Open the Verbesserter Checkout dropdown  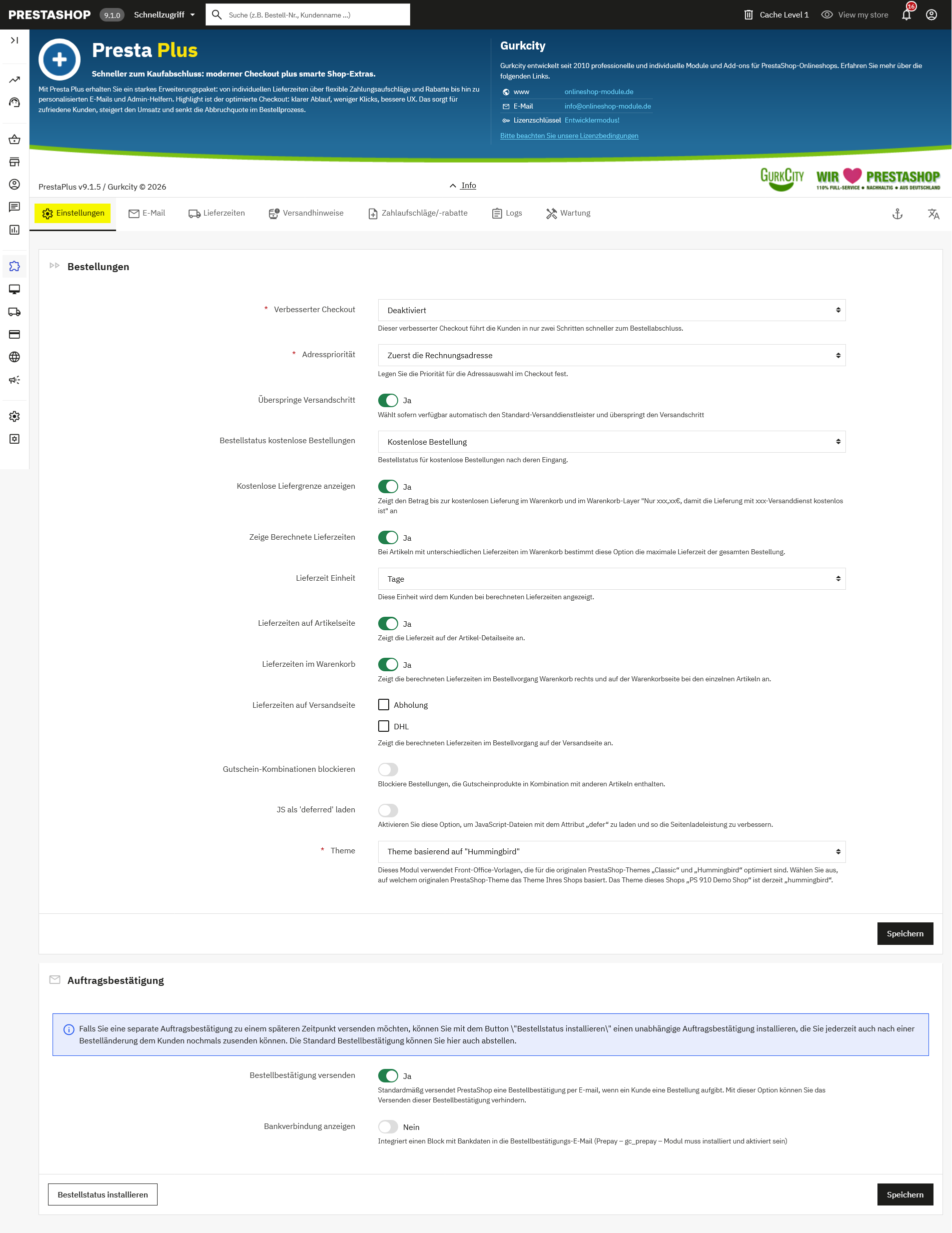click(612, 310)
